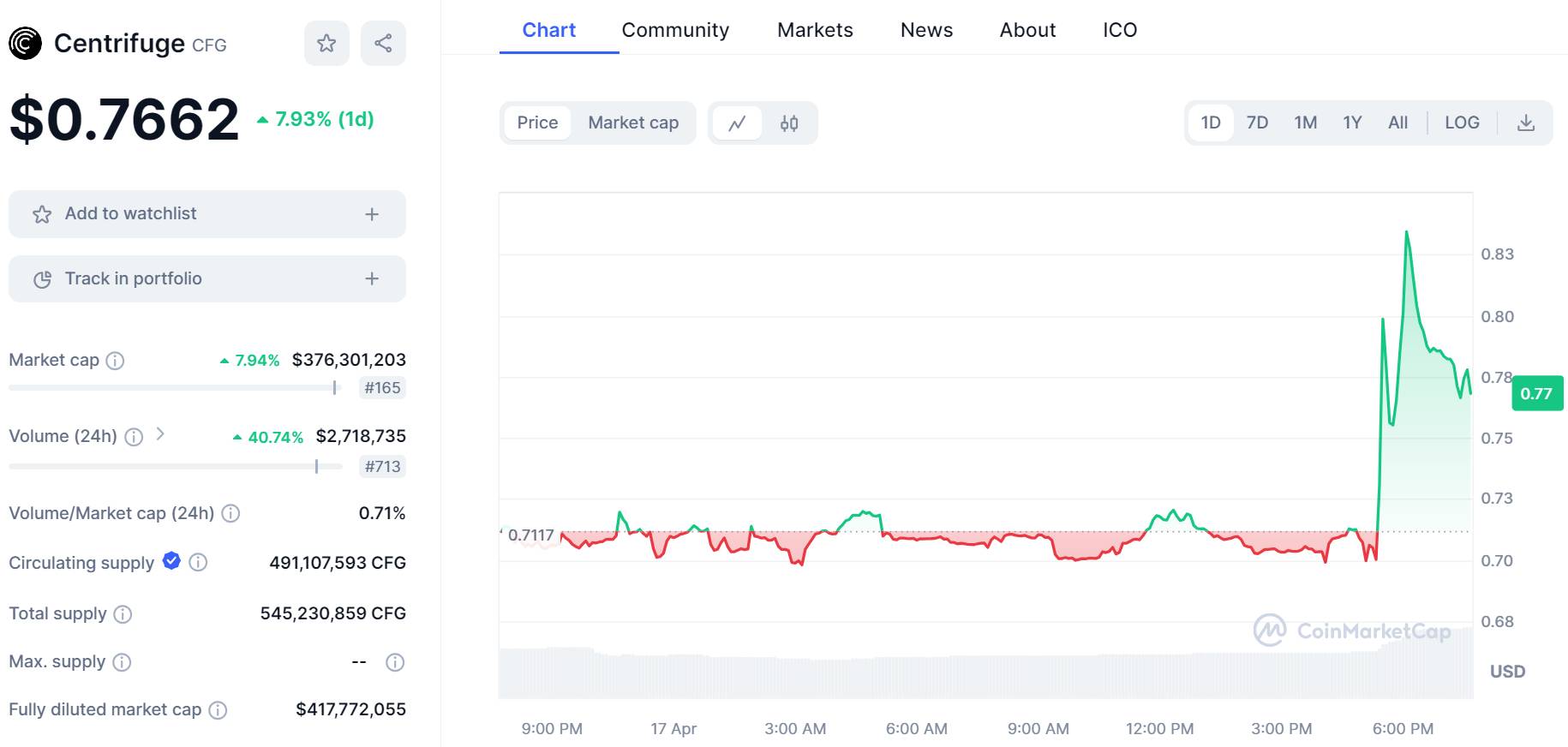Set chart range to 1M

pos(1305,123)
